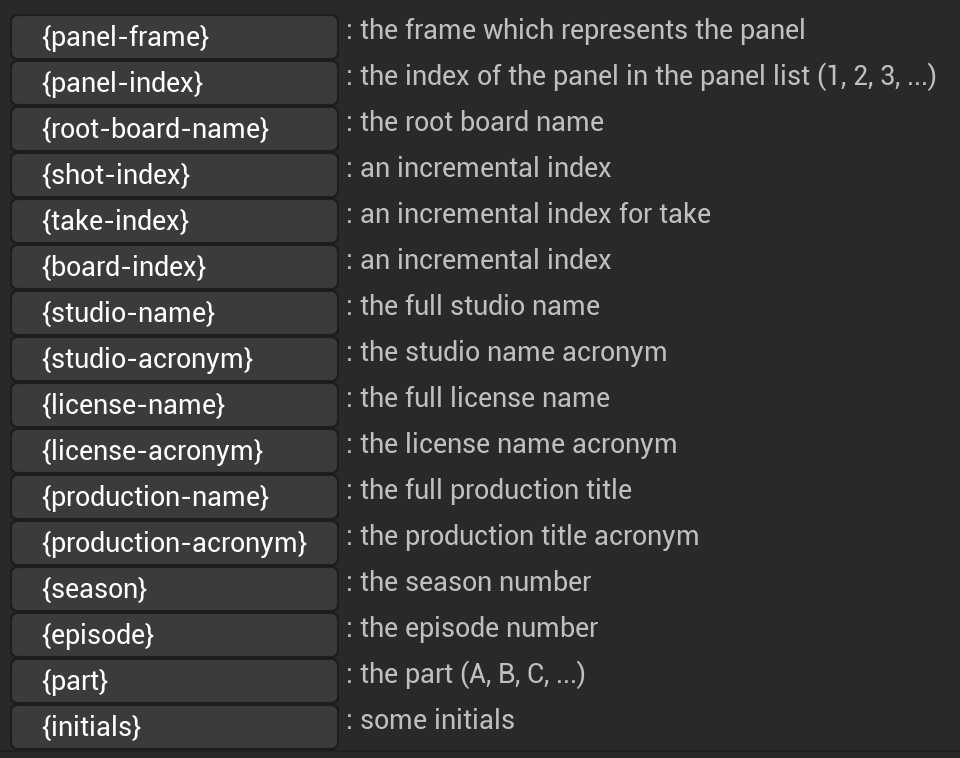Select the {license-name} token
The image size is (960, 758).
coord(174,405)
